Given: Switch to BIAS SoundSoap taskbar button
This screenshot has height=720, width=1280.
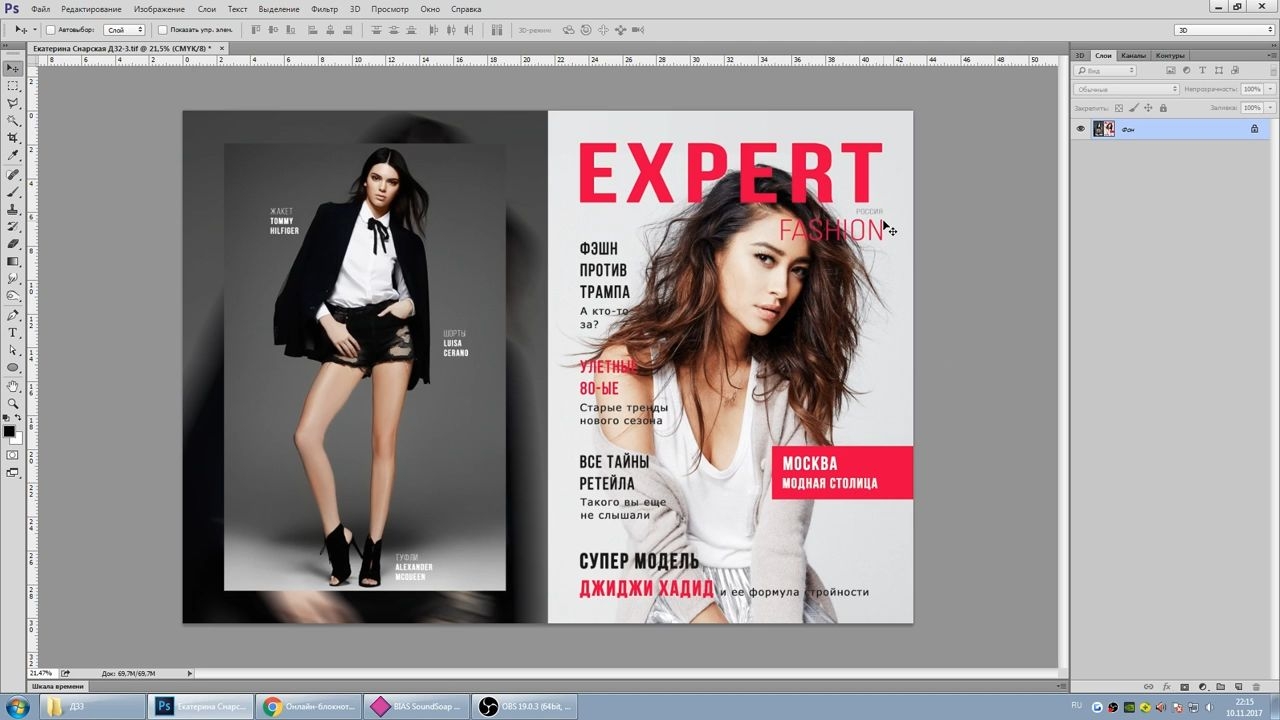Looking at the screenshot, I should 415,707.
